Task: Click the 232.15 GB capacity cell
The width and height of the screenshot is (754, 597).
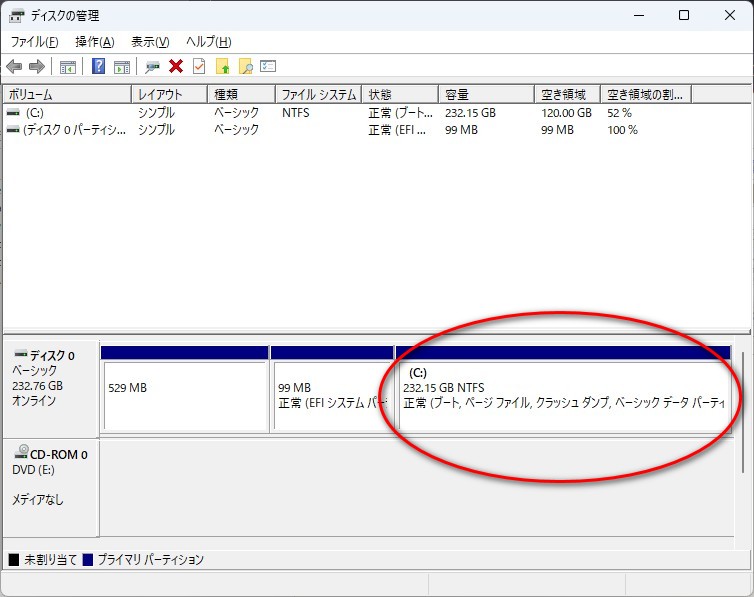Action: (470, 113)
